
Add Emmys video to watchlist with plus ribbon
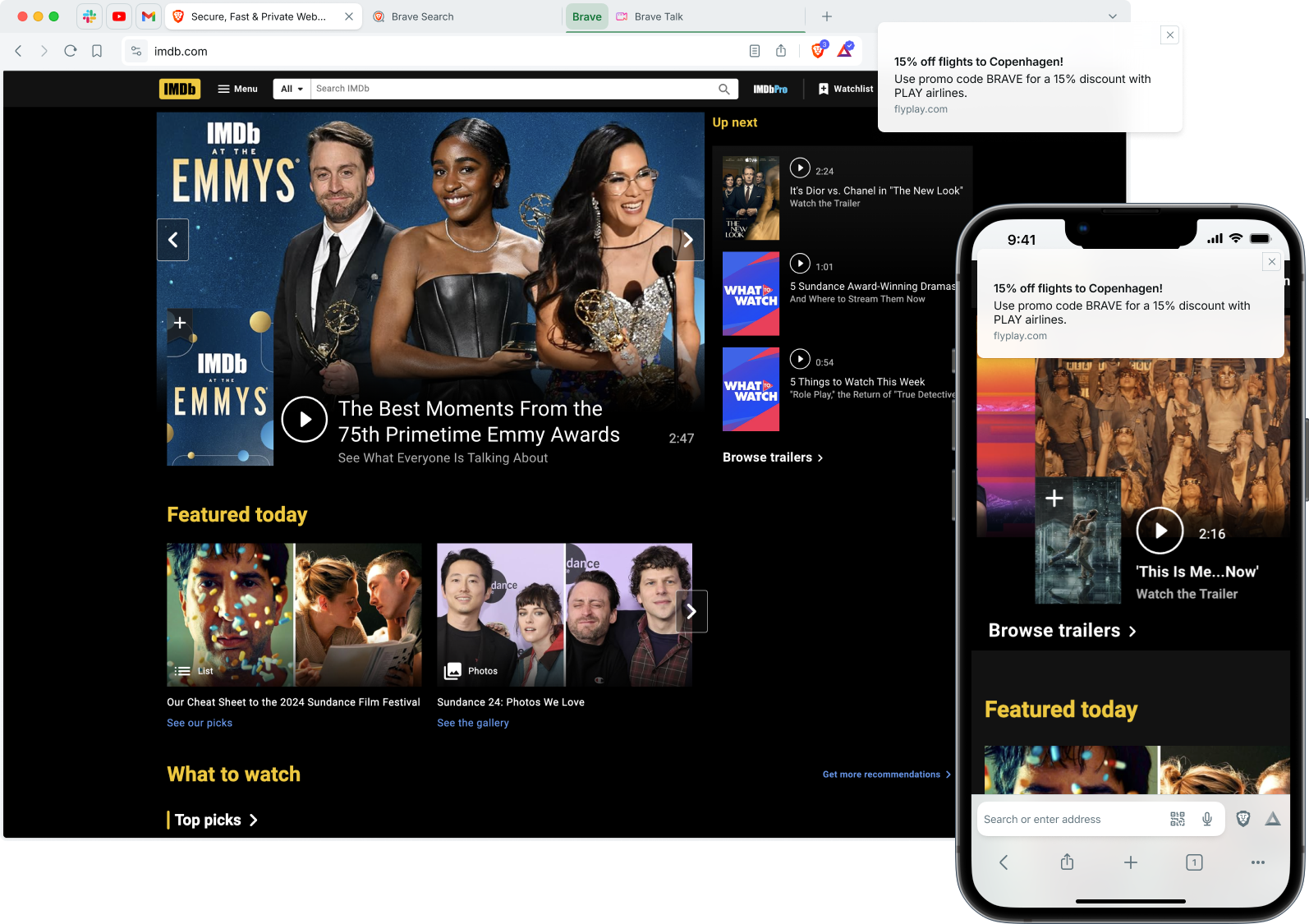coord(180,323)
